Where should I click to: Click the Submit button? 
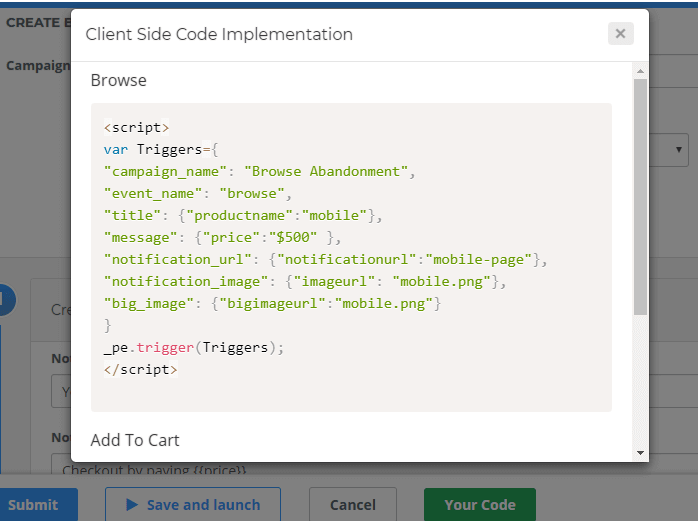pos(37,505)
